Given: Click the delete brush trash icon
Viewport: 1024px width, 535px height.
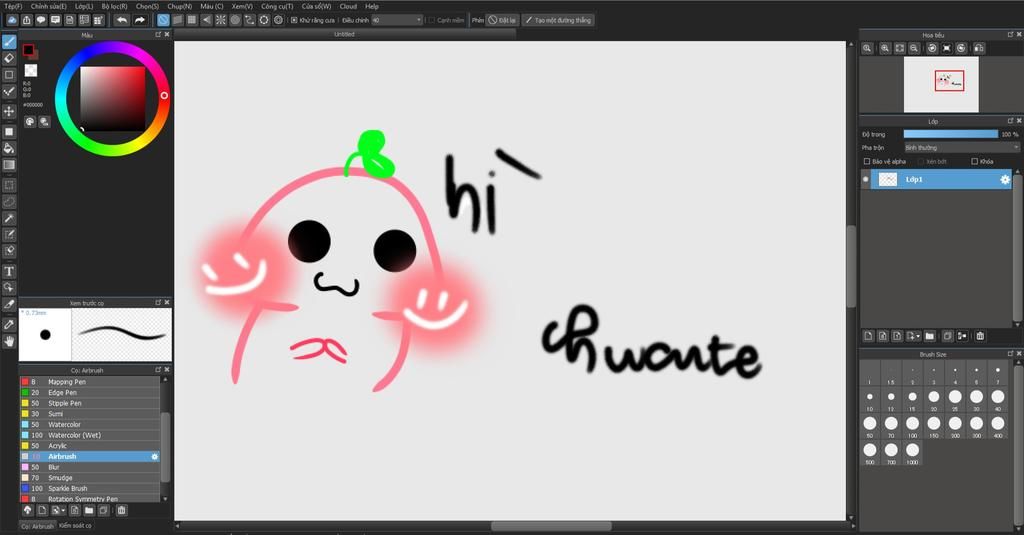Looking at the screenshot, I should (121, 510).
